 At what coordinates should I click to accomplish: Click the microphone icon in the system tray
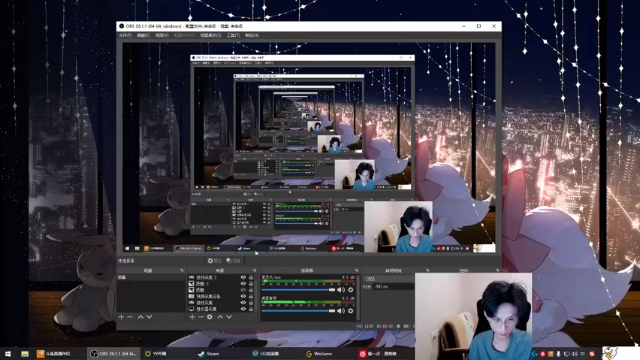click(x=559, y=354)
